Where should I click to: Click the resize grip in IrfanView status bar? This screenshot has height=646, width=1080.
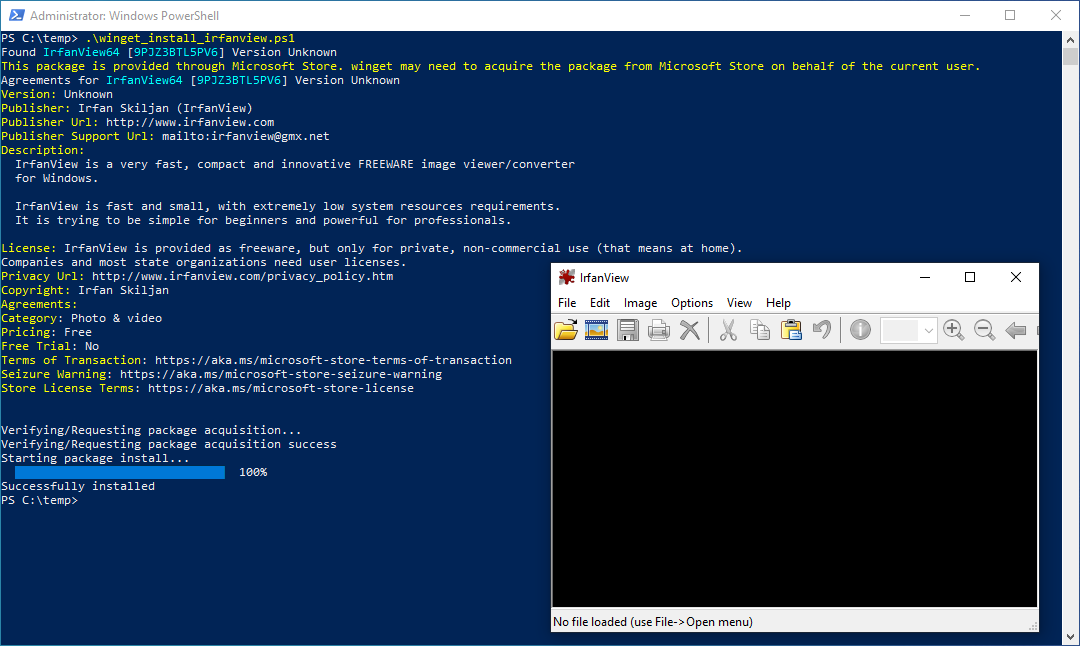point(1032,626)
